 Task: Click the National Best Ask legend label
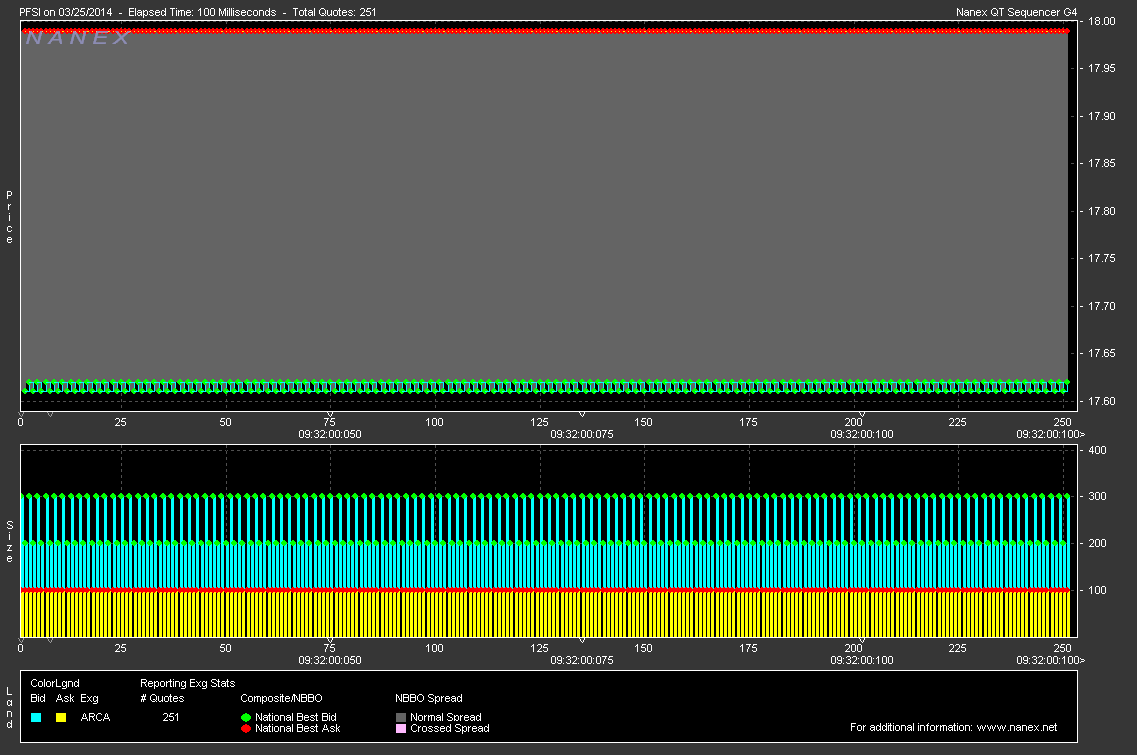[x=297, y=728]
